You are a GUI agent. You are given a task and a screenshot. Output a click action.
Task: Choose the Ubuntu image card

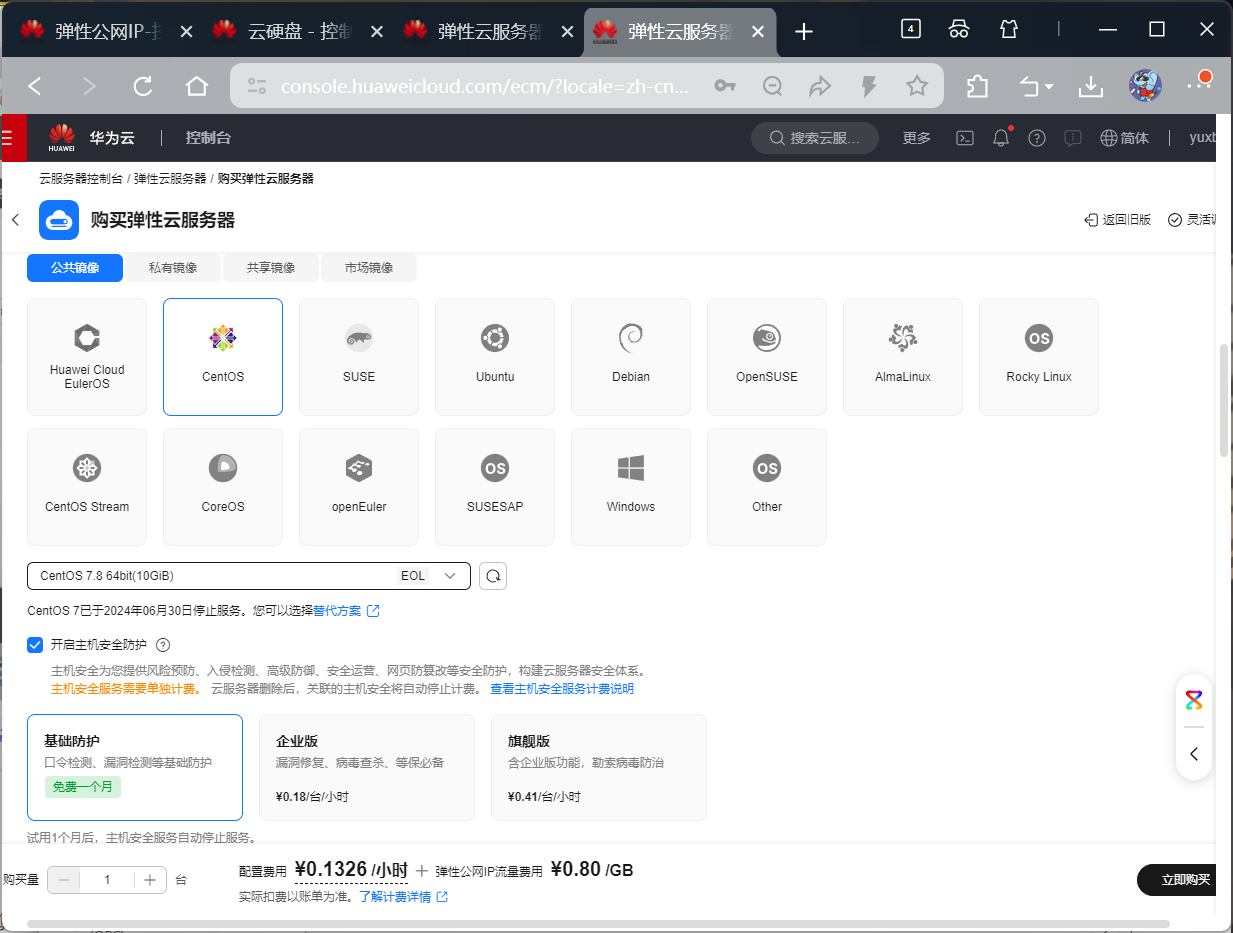[495, 357]
